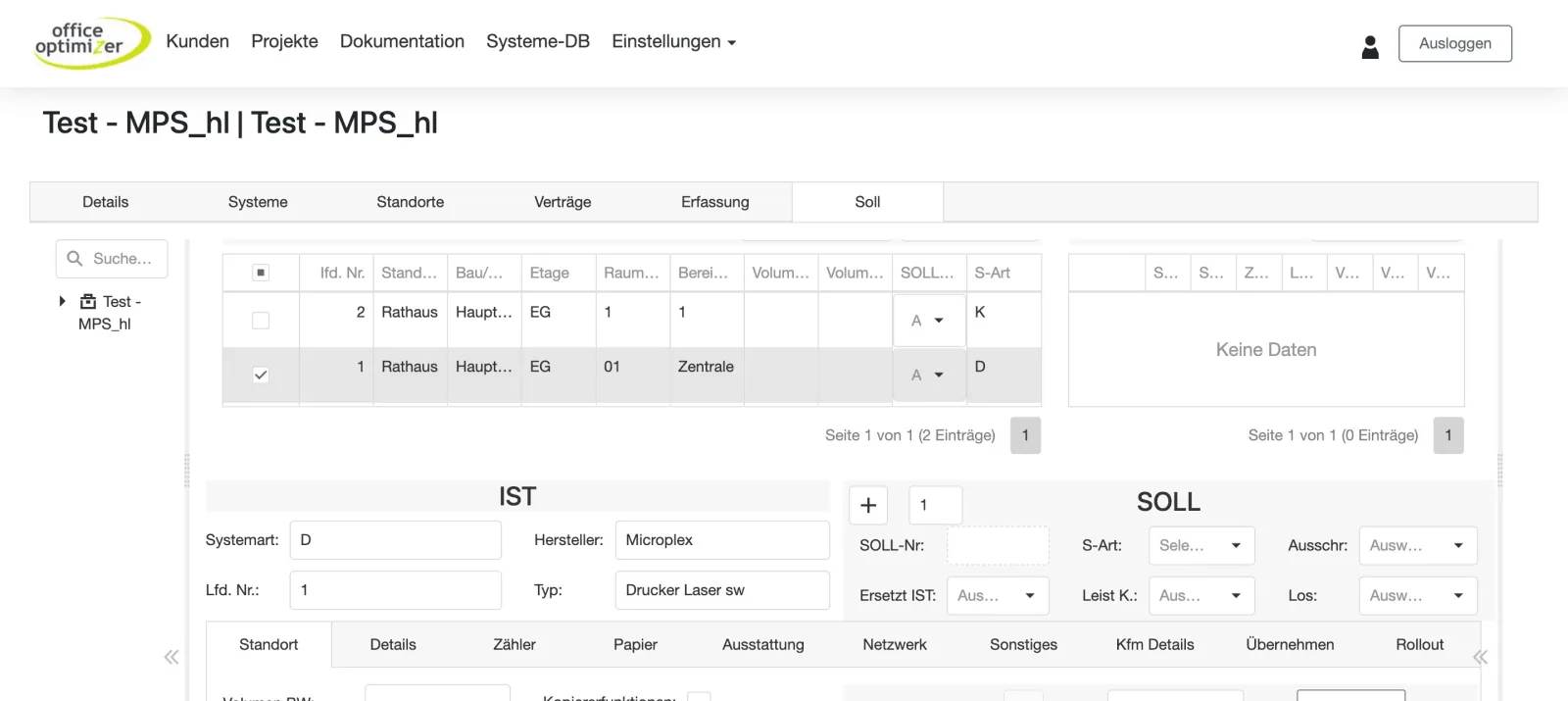Screen dimensions: 1568x701
Task: Open the Kfm Details sub-tab
Action: [x=1154, y=644]
